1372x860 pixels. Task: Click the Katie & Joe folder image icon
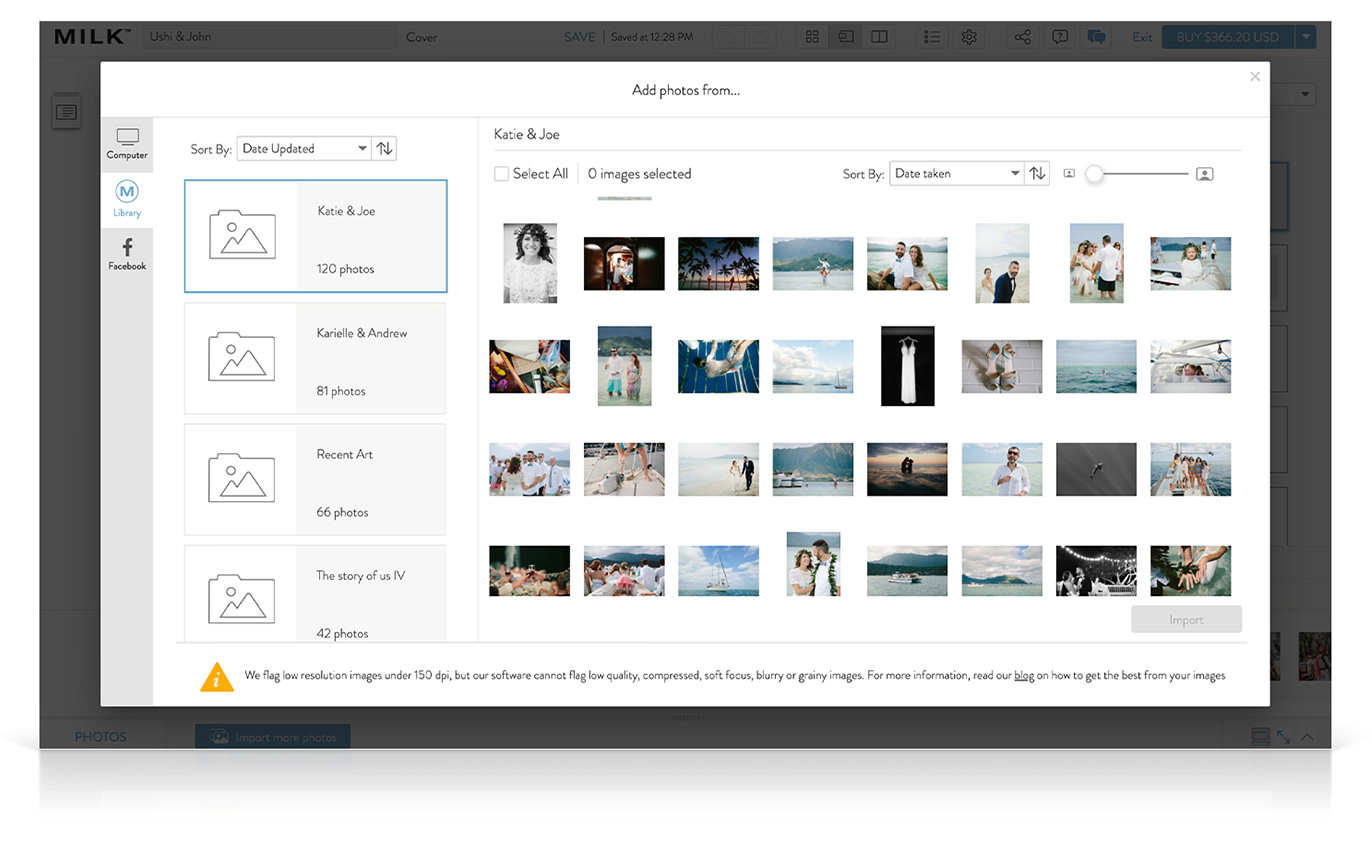(242, 234)
